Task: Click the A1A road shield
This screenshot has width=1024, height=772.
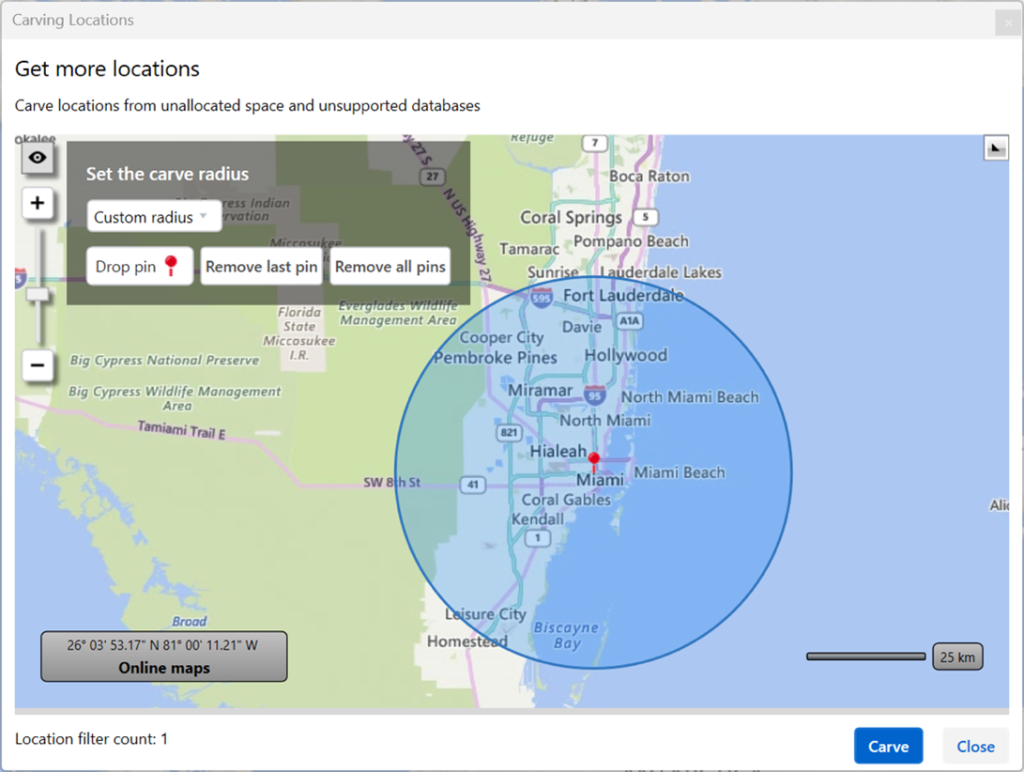Action: click(629, 321)
